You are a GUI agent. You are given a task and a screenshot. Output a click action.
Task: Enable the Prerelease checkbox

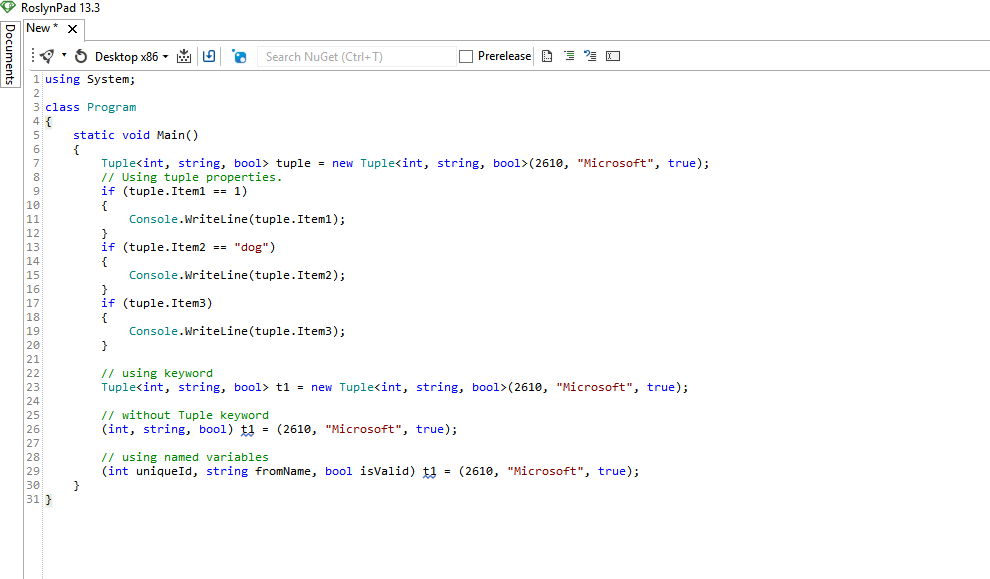466,56
